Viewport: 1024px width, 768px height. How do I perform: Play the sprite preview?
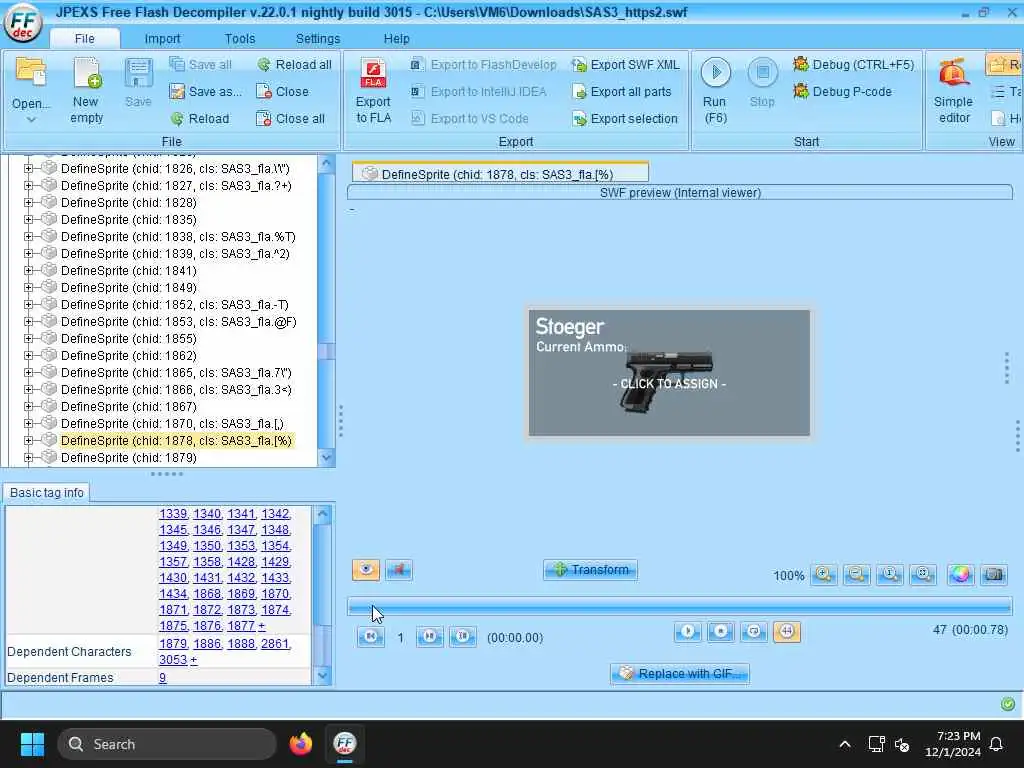pos(688,632)
